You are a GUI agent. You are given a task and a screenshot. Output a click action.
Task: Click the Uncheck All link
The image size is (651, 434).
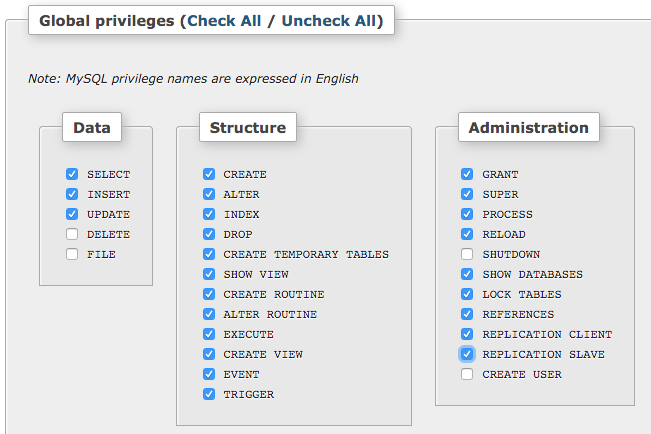click(329, 20)
